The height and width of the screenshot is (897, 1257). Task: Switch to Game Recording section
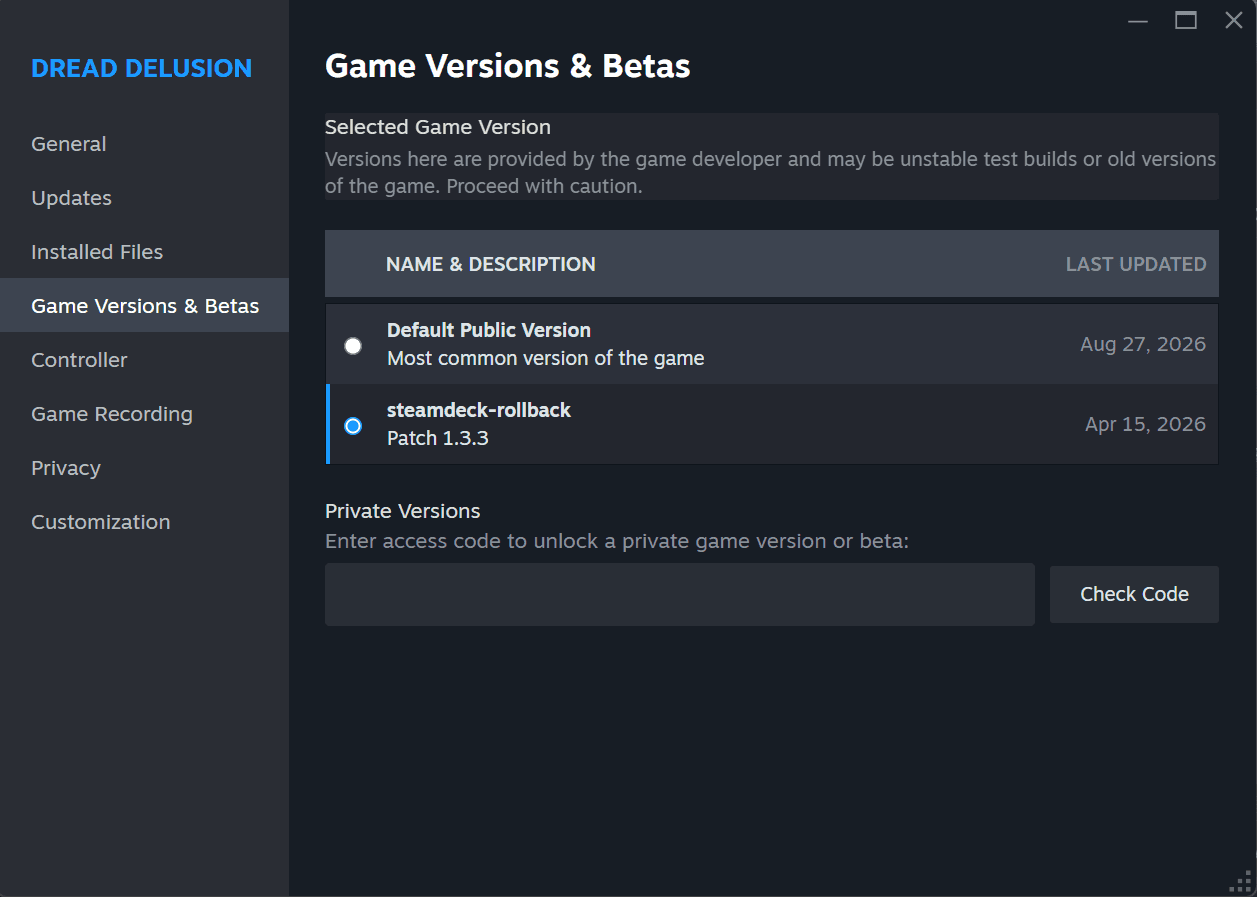pos(144,414)
